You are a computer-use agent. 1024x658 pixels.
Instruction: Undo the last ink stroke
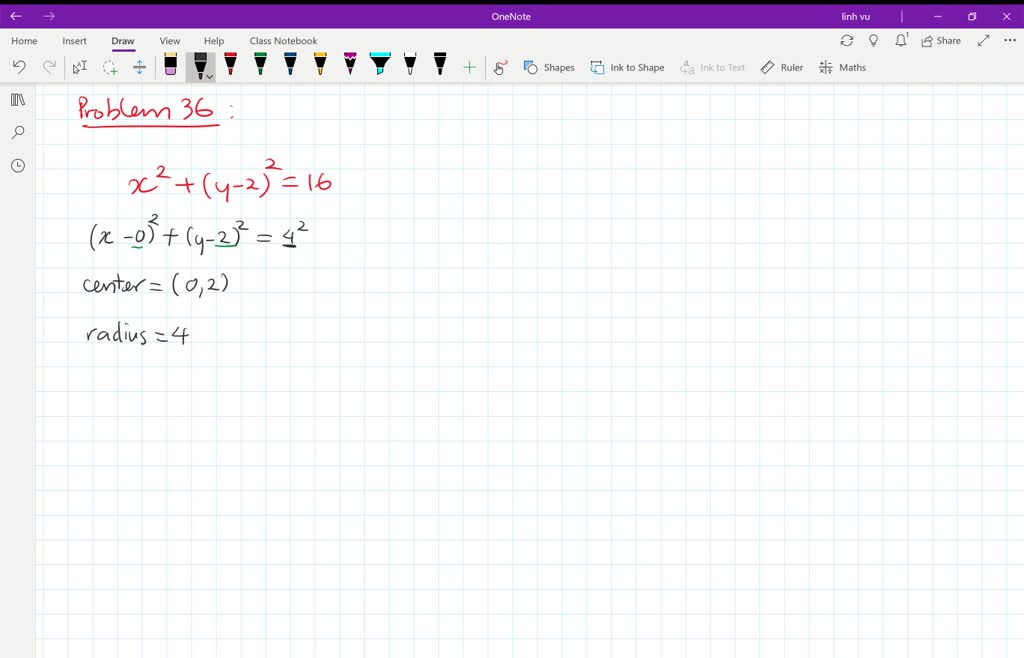pyautogui.click(x=20, y=67)
